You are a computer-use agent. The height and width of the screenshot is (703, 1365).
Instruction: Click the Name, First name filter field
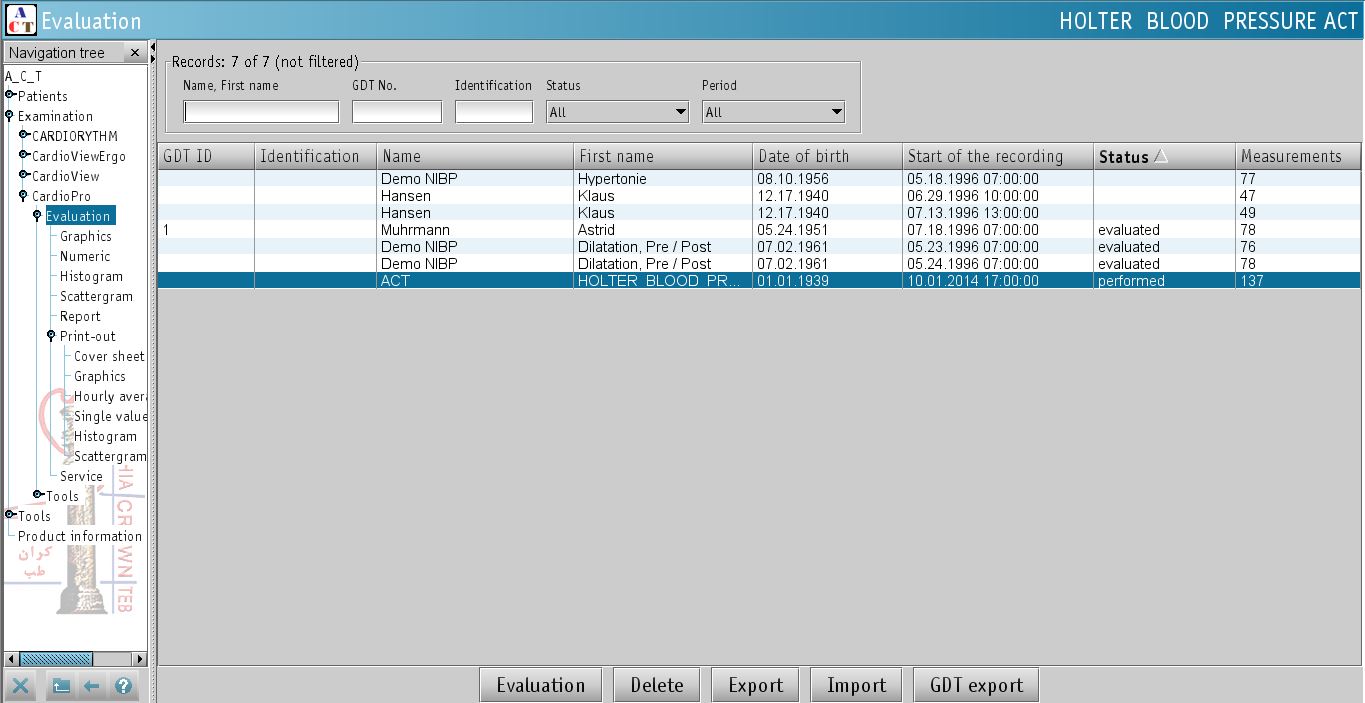click(261, 112)
